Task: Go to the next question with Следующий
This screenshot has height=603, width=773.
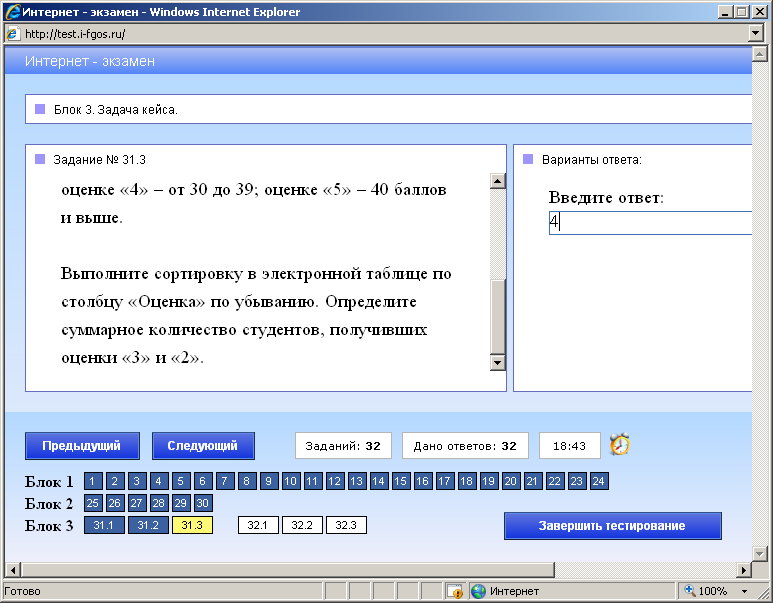Action: [x=203, y=446]
